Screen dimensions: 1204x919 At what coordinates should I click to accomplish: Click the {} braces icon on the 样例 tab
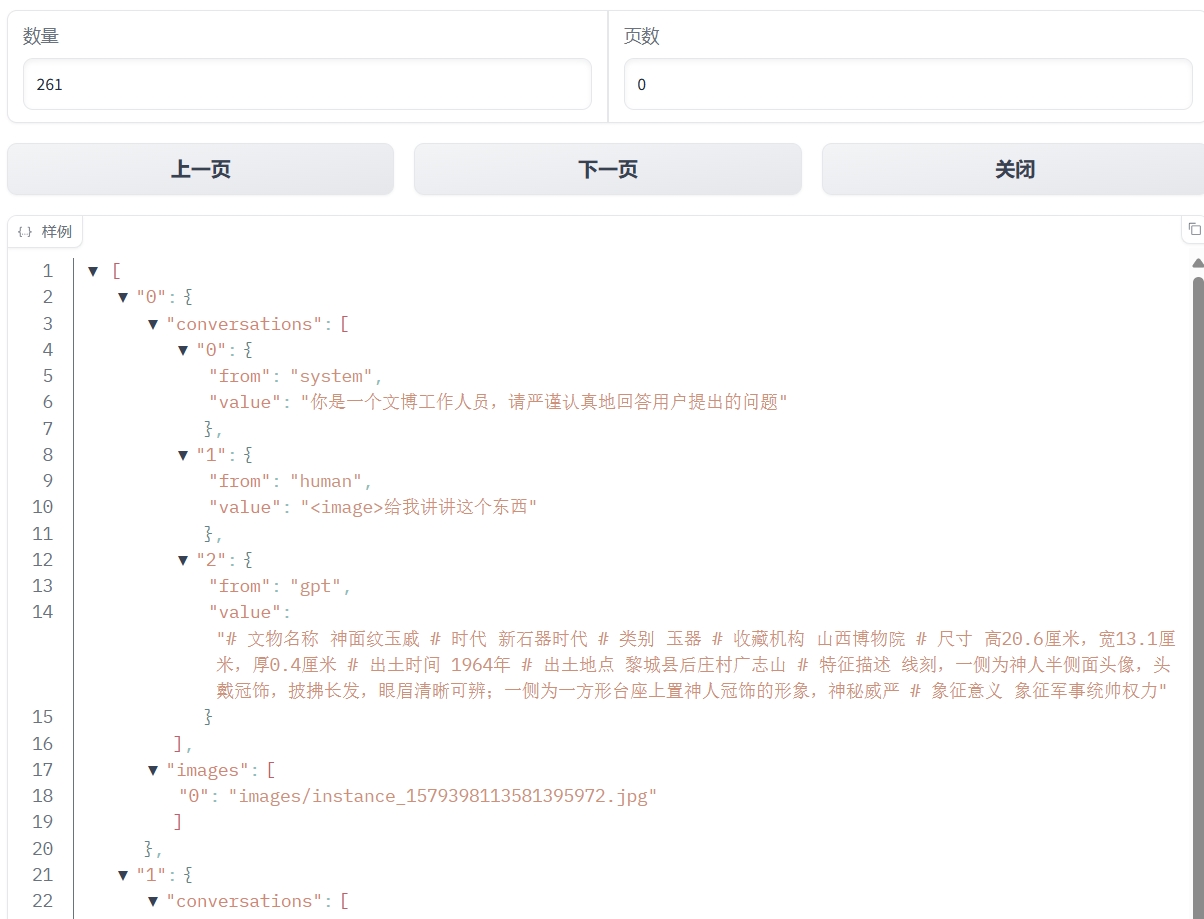point(26,231)
